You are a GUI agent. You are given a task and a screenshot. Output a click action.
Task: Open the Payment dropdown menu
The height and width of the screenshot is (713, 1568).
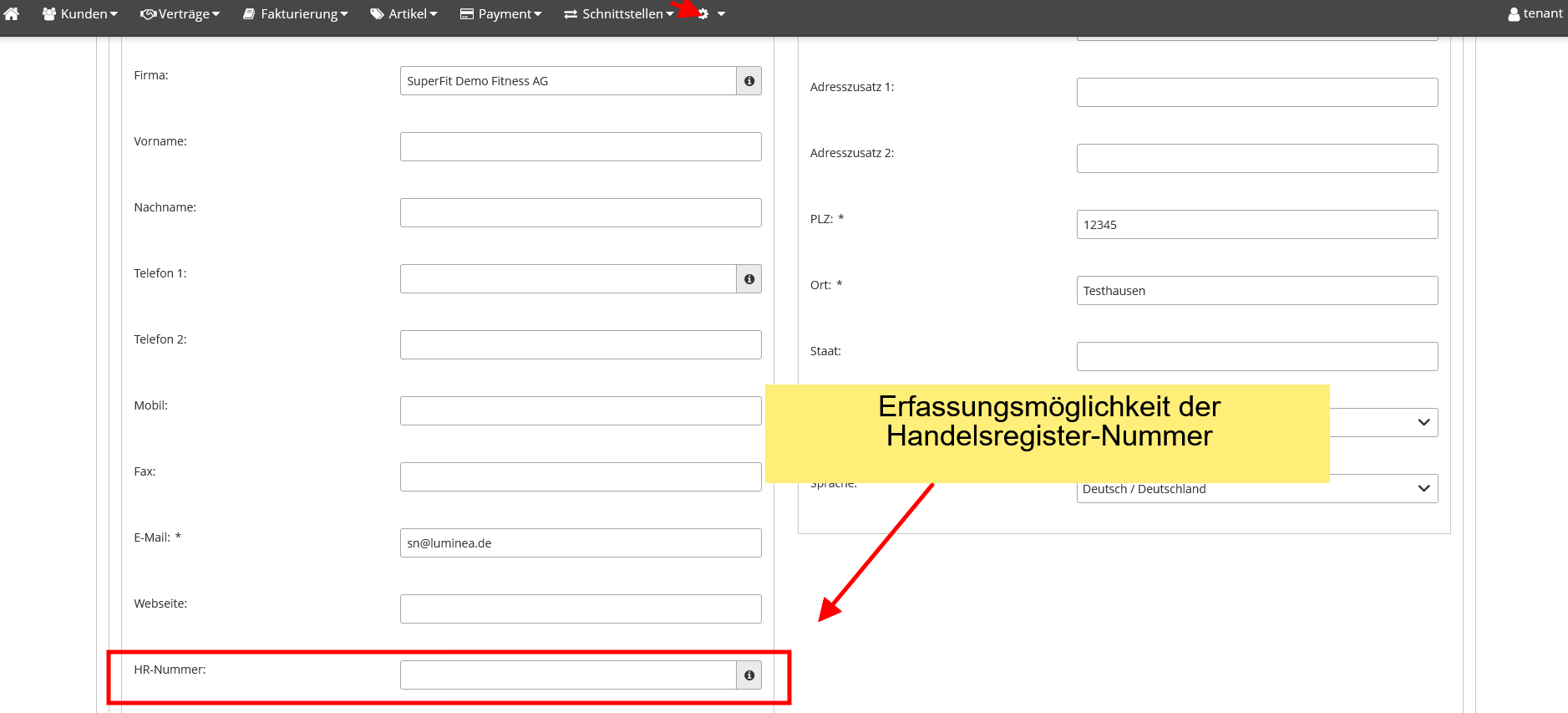tap(500, 14)
